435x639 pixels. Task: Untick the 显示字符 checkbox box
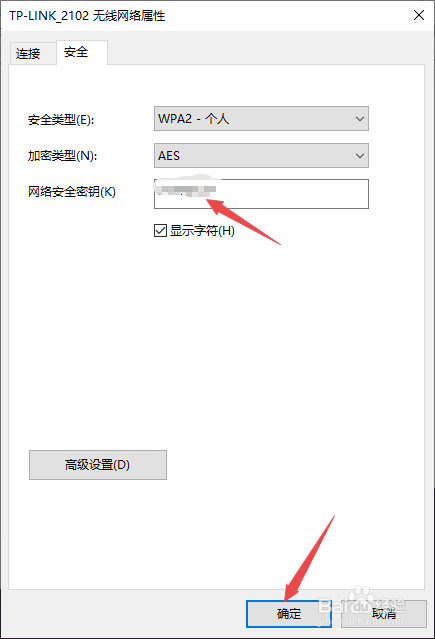[160, 230]
